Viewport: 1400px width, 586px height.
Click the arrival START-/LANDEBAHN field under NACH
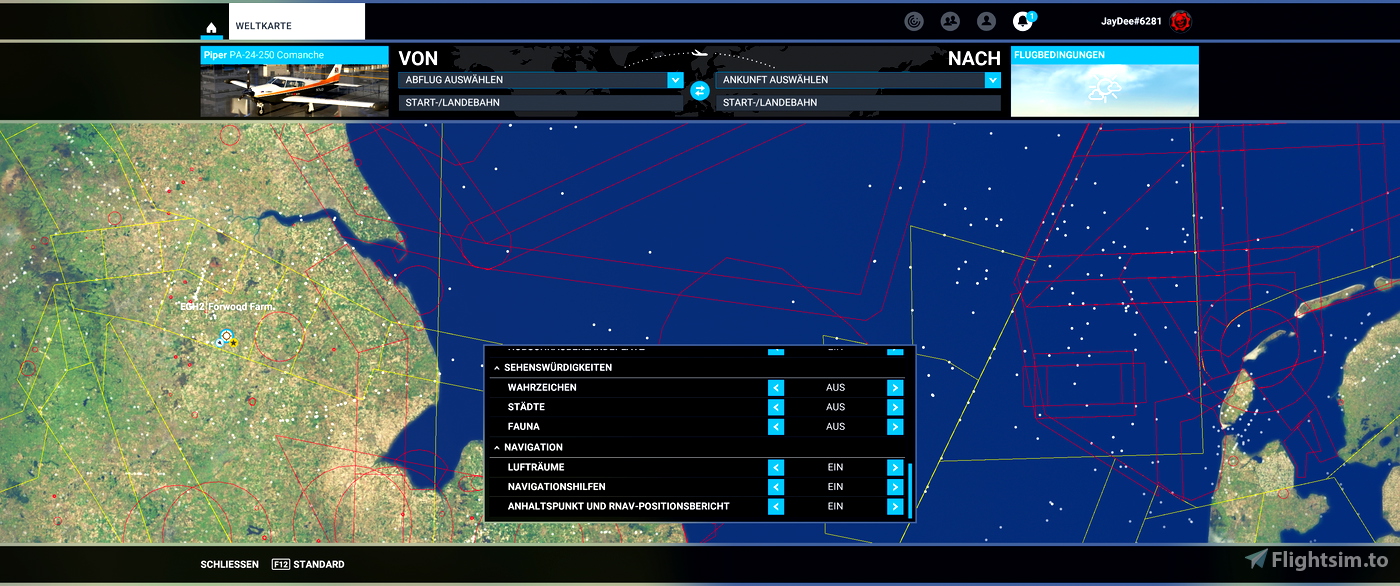click(858, 103)
